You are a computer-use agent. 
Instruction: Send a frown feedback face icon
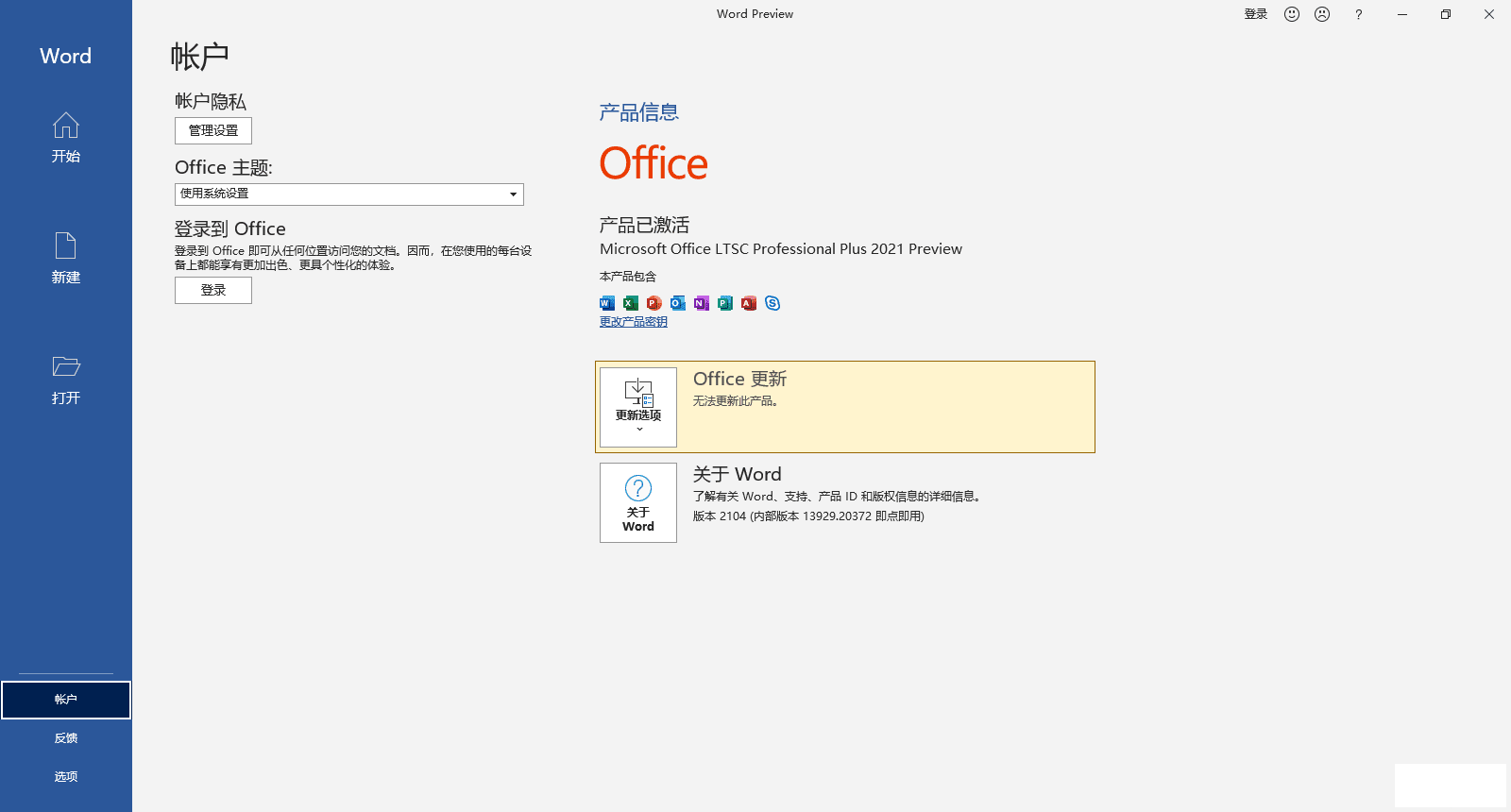pyautogui.click(x=1322, y=14)
